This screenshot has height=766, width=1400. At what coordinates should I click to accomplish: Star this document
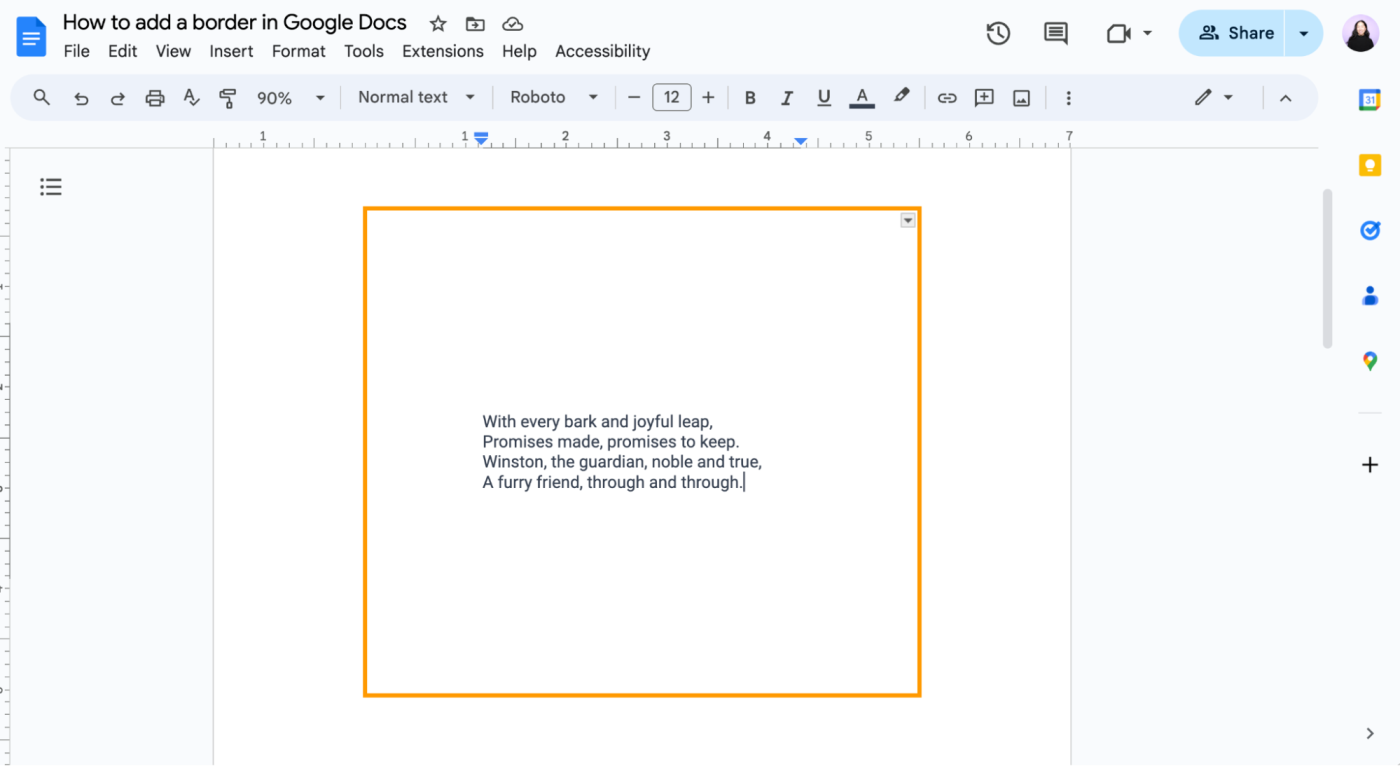point(437,24)
